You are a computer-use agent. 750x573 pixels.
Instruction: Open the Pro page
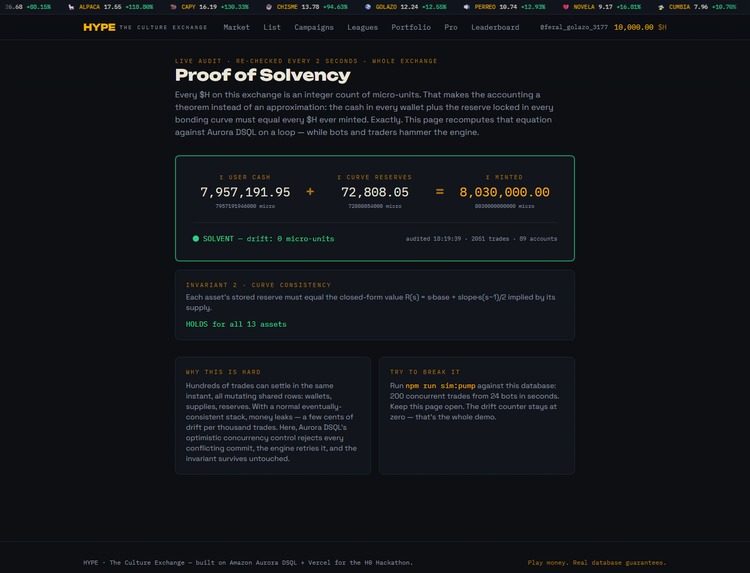(451, 27)
